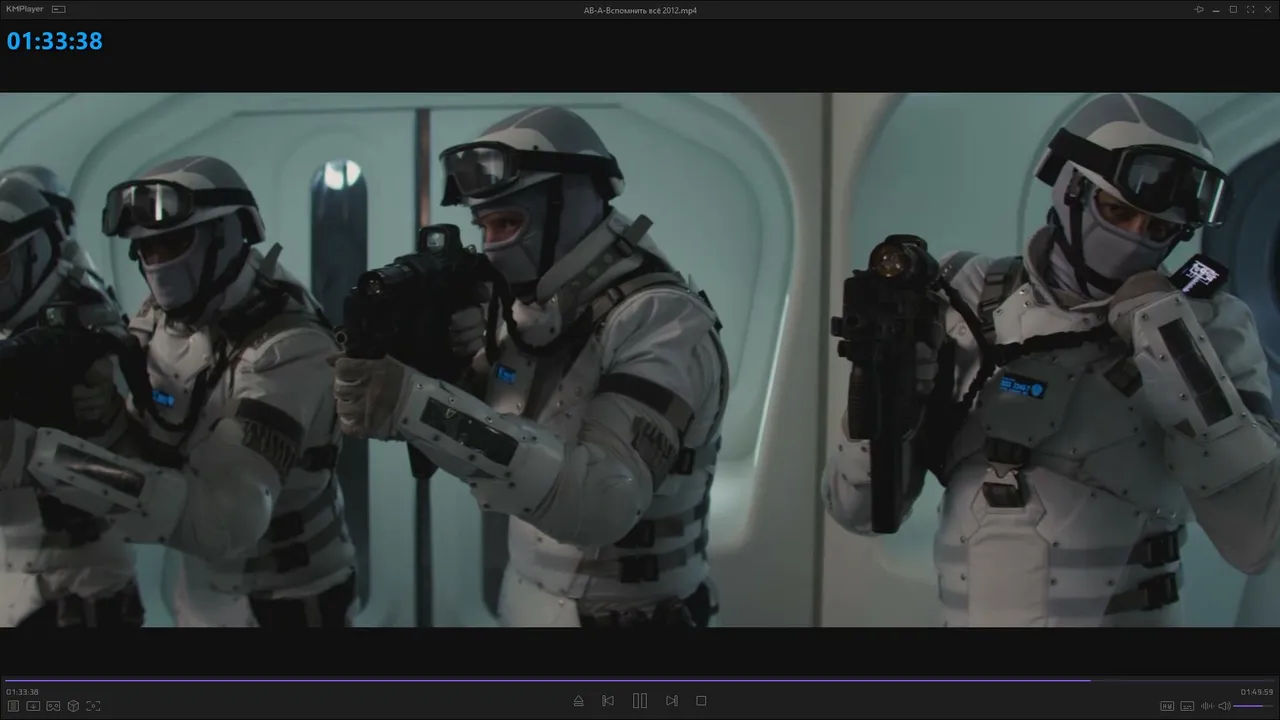Click the eject/open file button
This screenshot has height=720, width=1280.
tap(578, 701)
